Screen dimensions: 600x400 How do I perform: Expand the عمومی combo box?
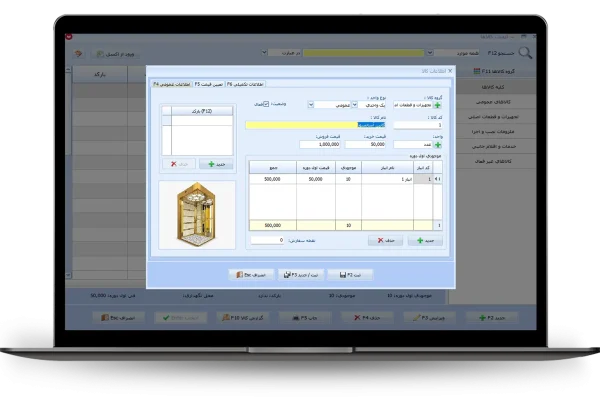pyautogui.click(x=310, y=104)
